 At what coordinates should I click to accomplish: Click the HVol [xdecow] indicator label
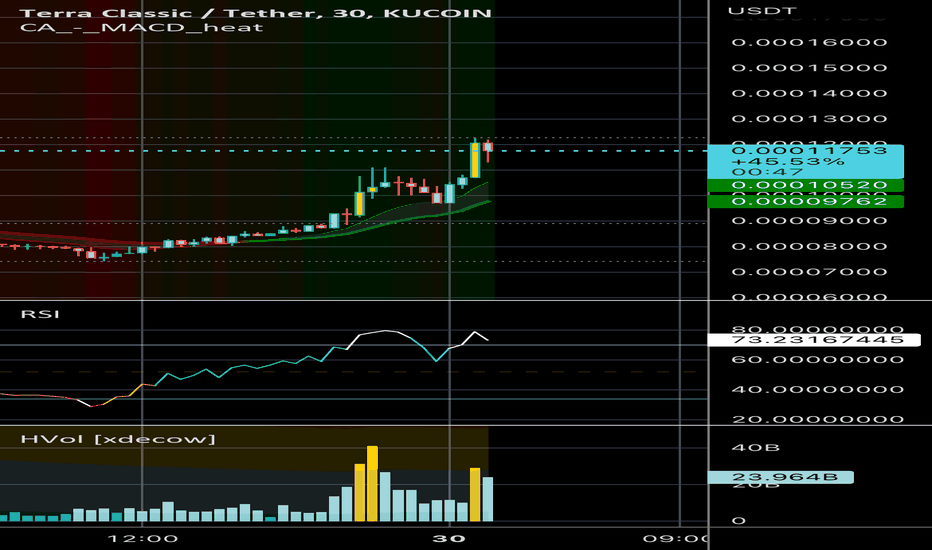118,439
